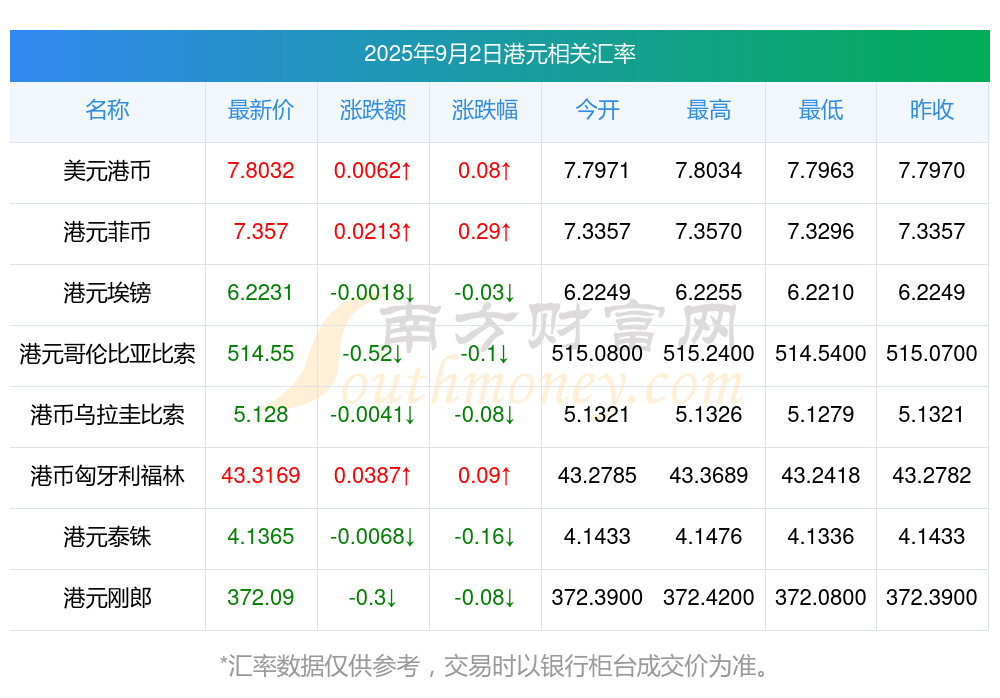Click latest price 7.8032
Screen dimensions: 1000x698
pos(261,170)
